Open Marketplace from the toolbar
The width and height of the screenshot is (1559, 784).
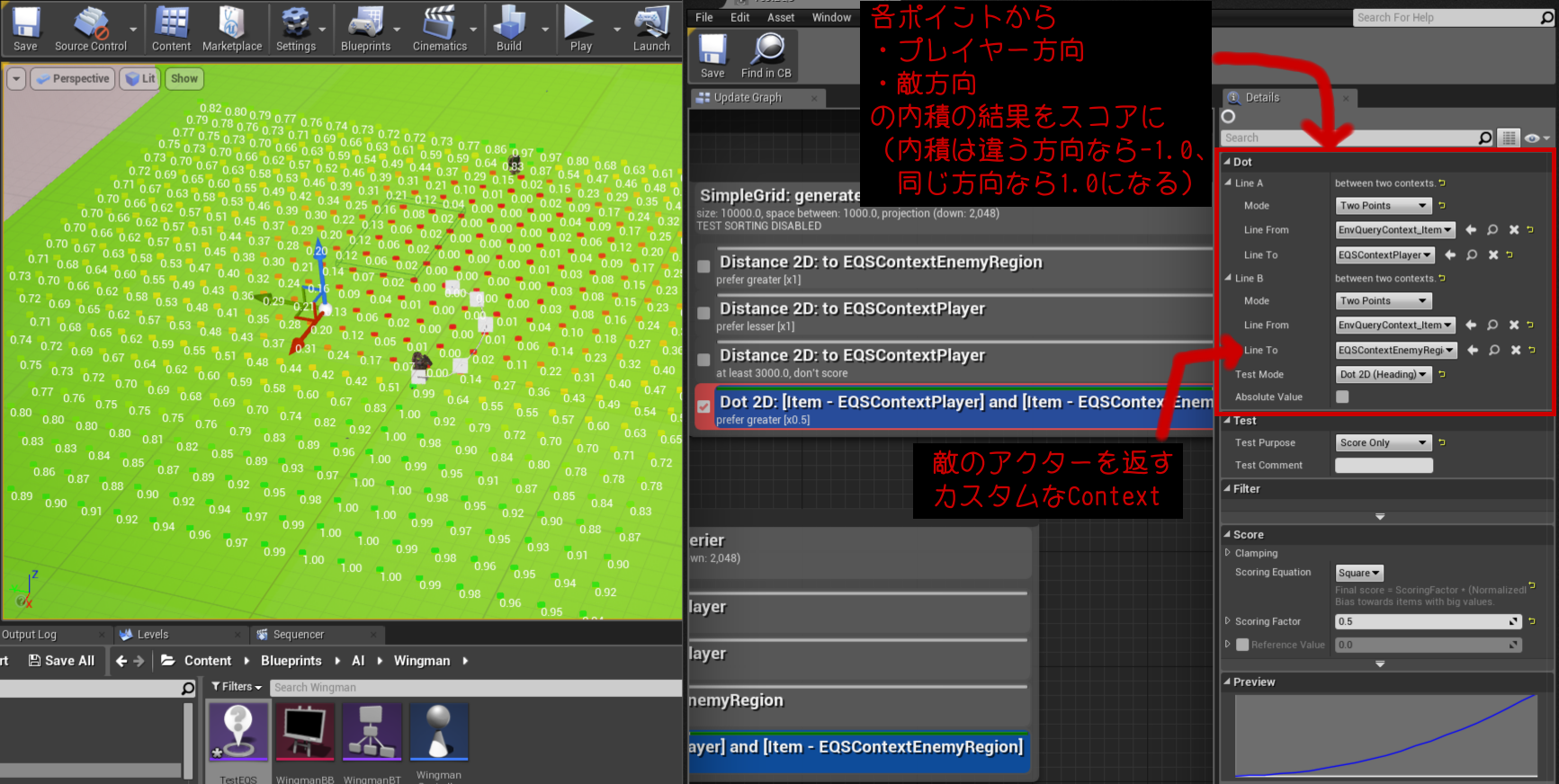(x=232, y=28)
